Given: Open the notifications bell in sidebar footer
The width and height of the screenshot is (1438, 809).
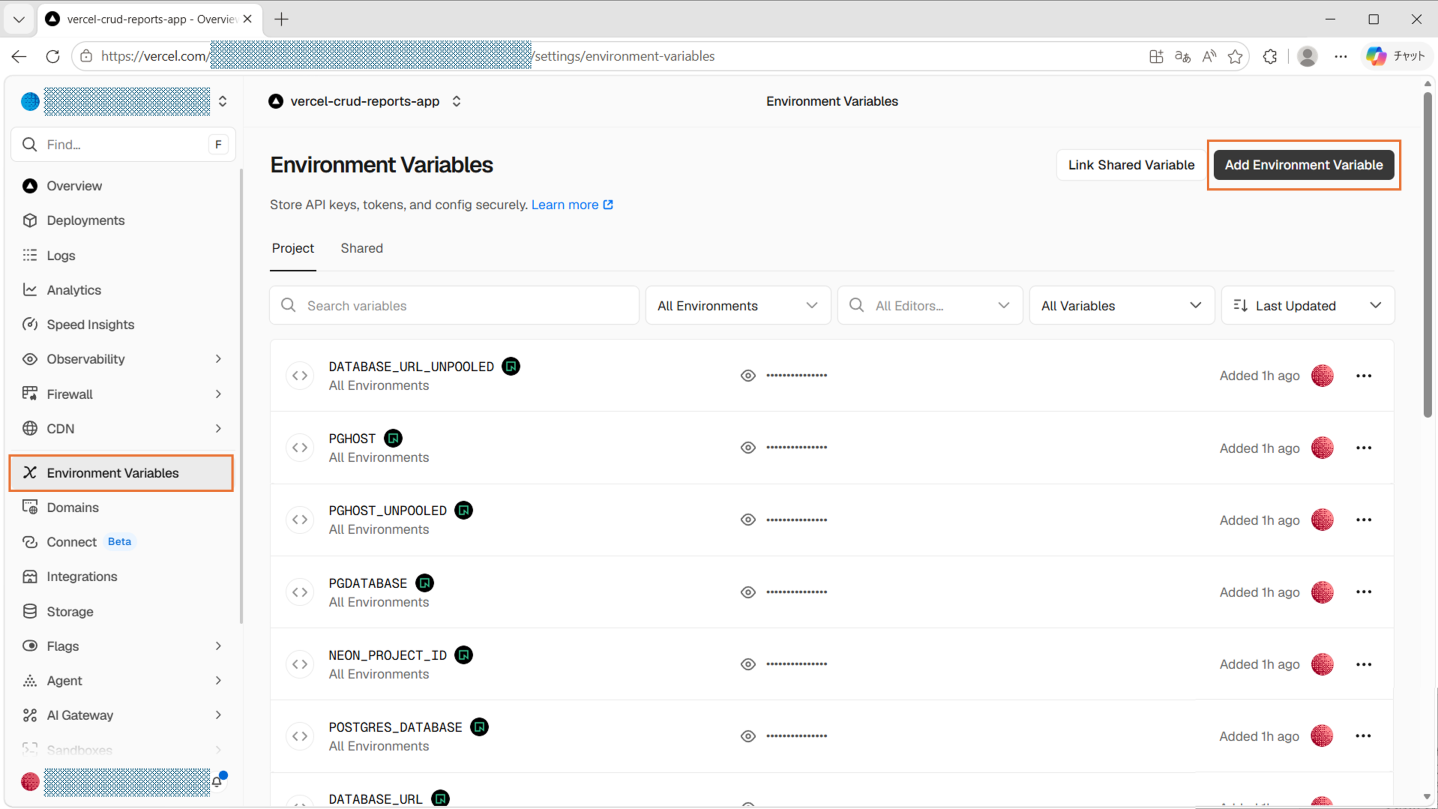Looking at the screenshot, I should point(217,781).
